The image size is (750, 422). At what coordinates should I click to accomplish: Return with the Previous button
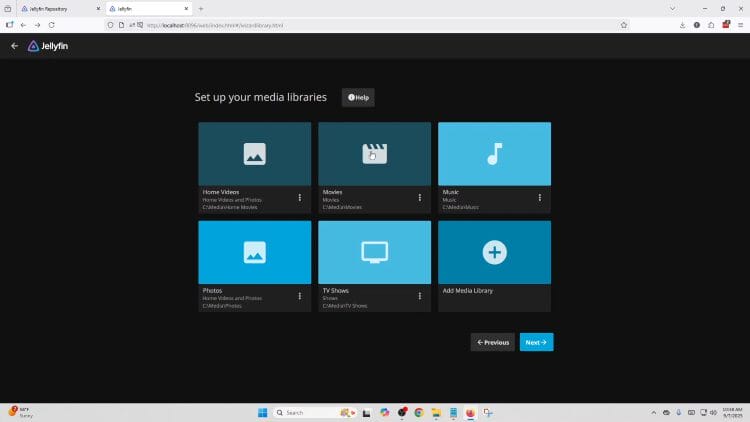coord(492,342)
